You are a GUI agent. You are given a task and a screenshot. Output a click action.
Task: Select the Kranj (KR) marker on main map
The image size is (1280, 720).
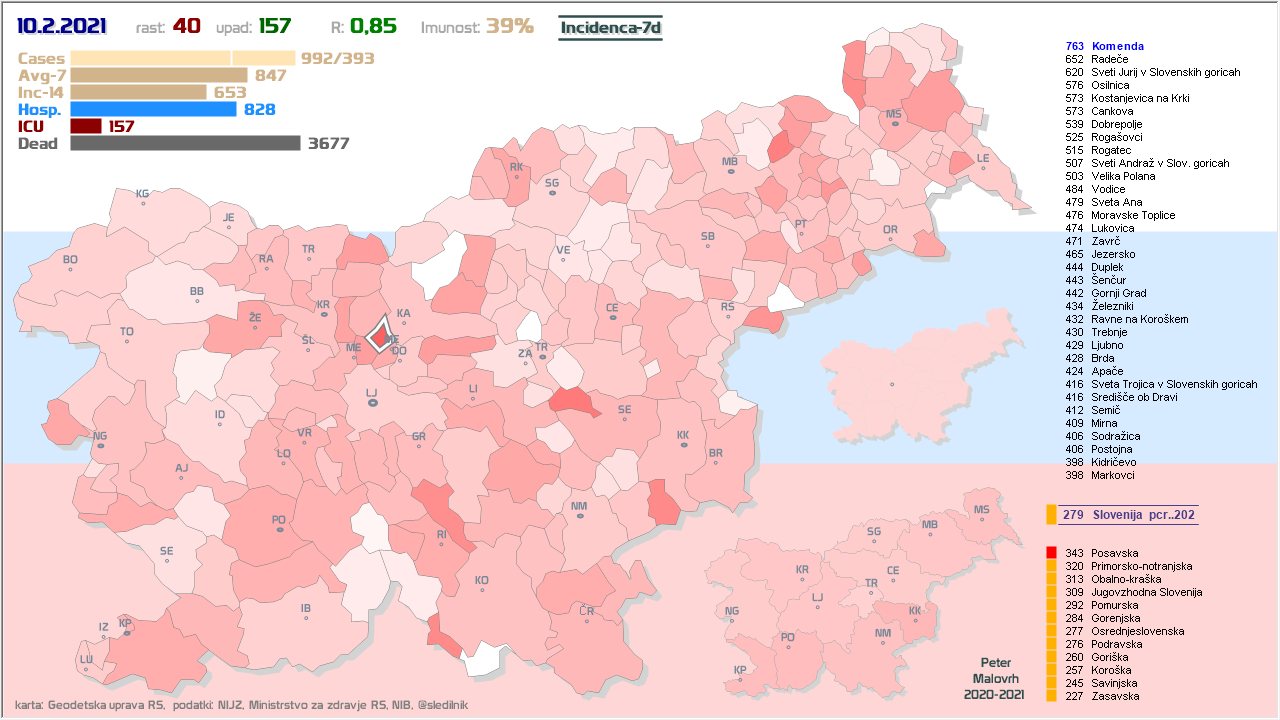tap(323, 314)
